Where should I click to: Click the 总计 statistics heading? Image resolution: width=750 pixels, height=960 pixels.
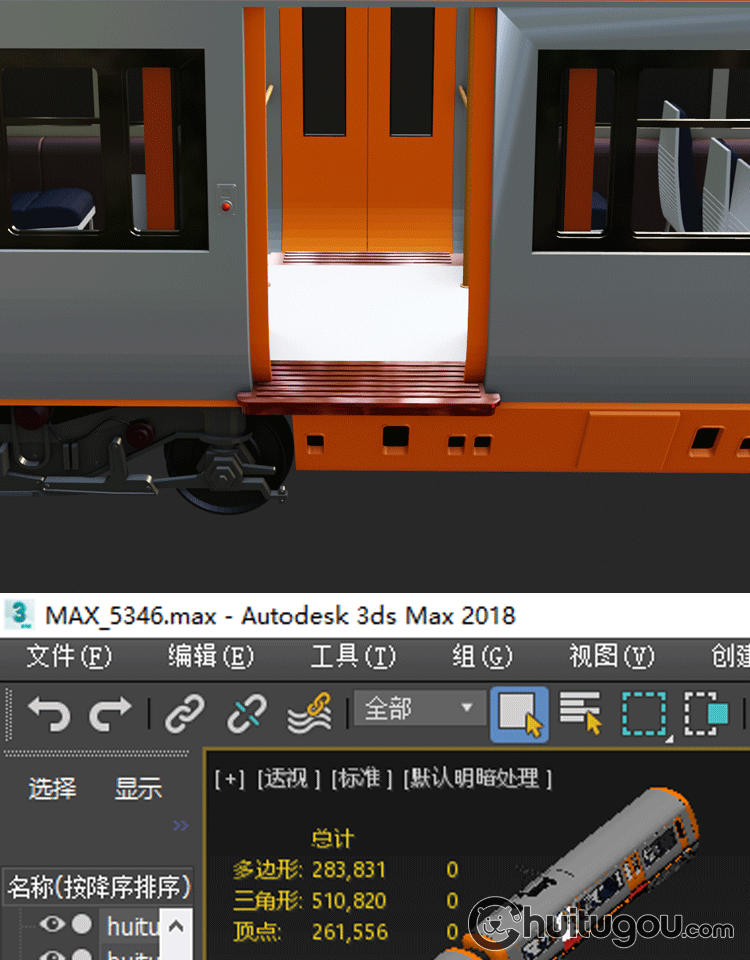[332, 839]
